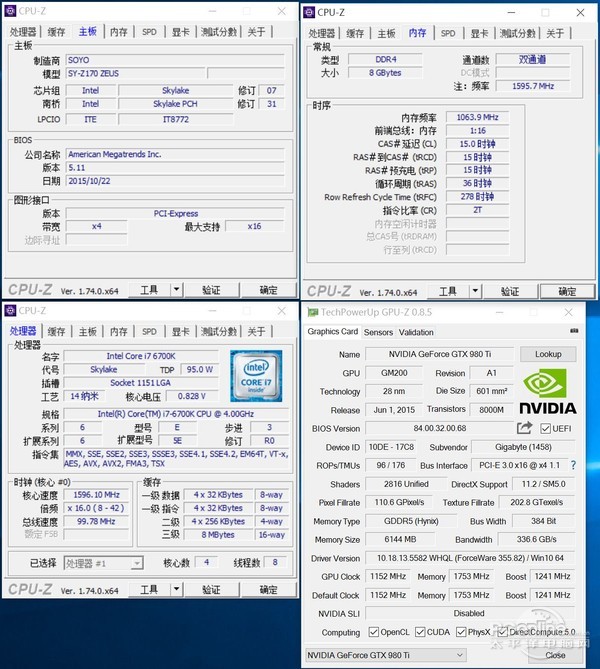The width and height of the screenshot is (600, 669).
Task: Click the Bus Interface question mark icon
Action: pos(573,465)
